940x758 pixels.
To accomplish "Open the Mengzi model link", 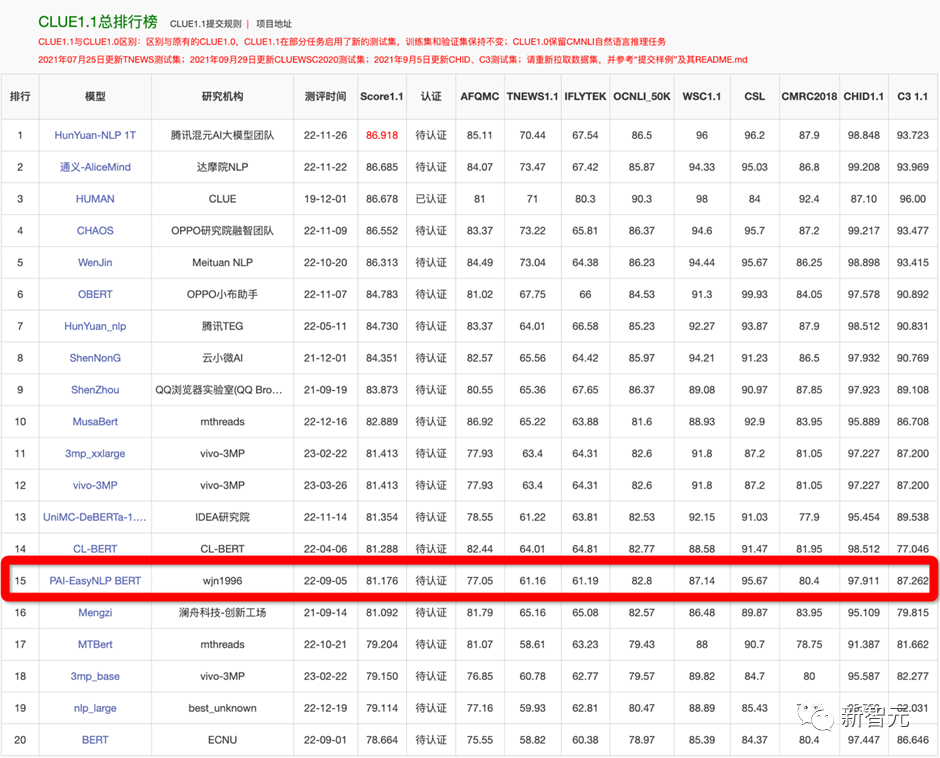I will (94, 613).
